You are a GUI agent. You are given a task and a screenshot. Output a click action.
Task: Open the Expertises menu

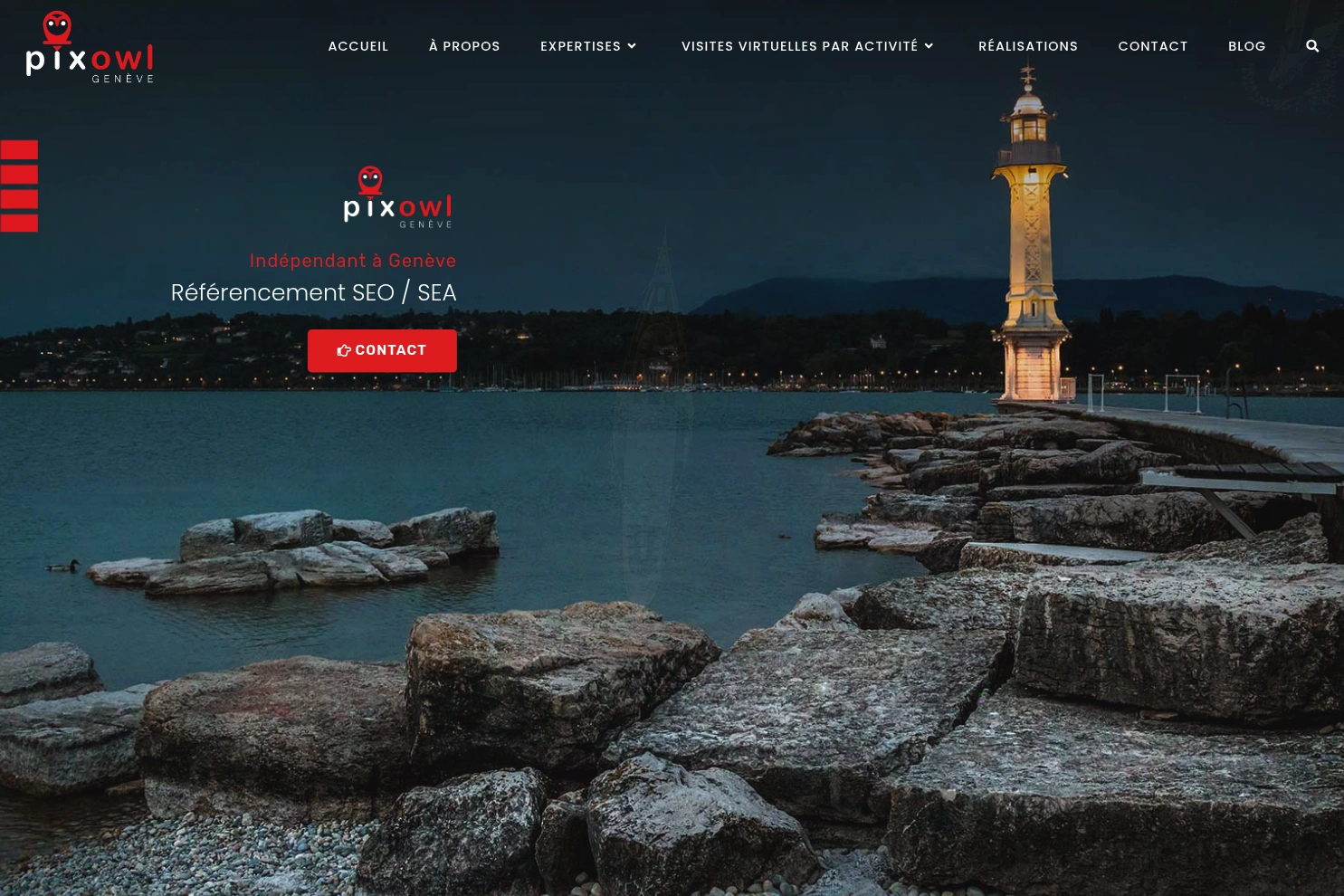click(x=580, y=46)
